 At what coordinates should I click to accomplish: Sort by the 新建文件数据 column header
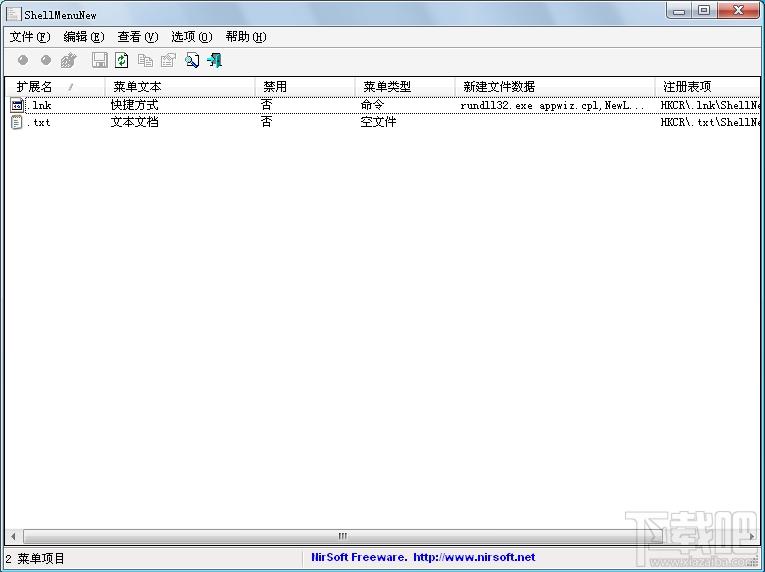click(554, 87)
